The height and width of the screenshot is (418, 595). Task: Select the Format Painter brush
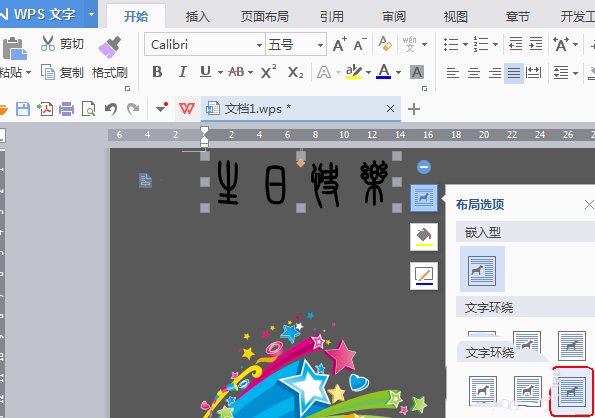pyautogui.click(x=110, y=47)
